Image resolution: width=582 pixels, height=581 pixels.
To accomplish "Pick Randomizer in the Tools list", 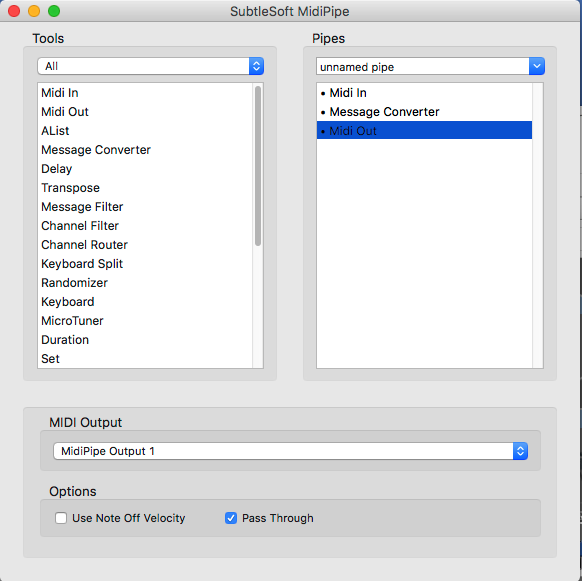I will tap(145, 283).
